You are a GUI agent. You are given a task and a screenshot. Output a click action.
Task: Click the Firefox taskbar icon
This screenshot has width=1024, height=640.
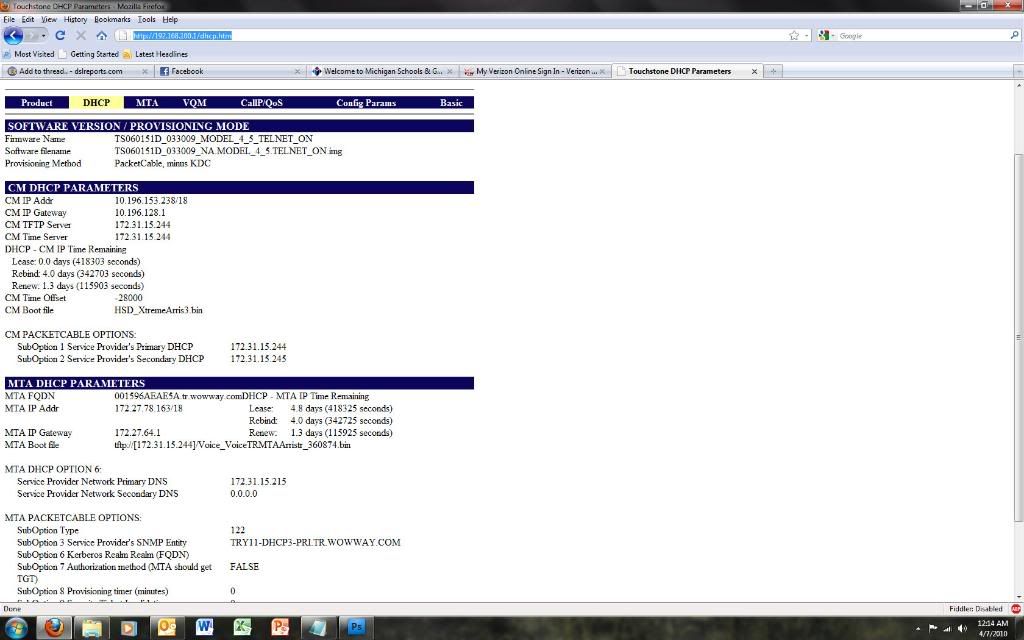pyautogui.click(x=54, y=628)
